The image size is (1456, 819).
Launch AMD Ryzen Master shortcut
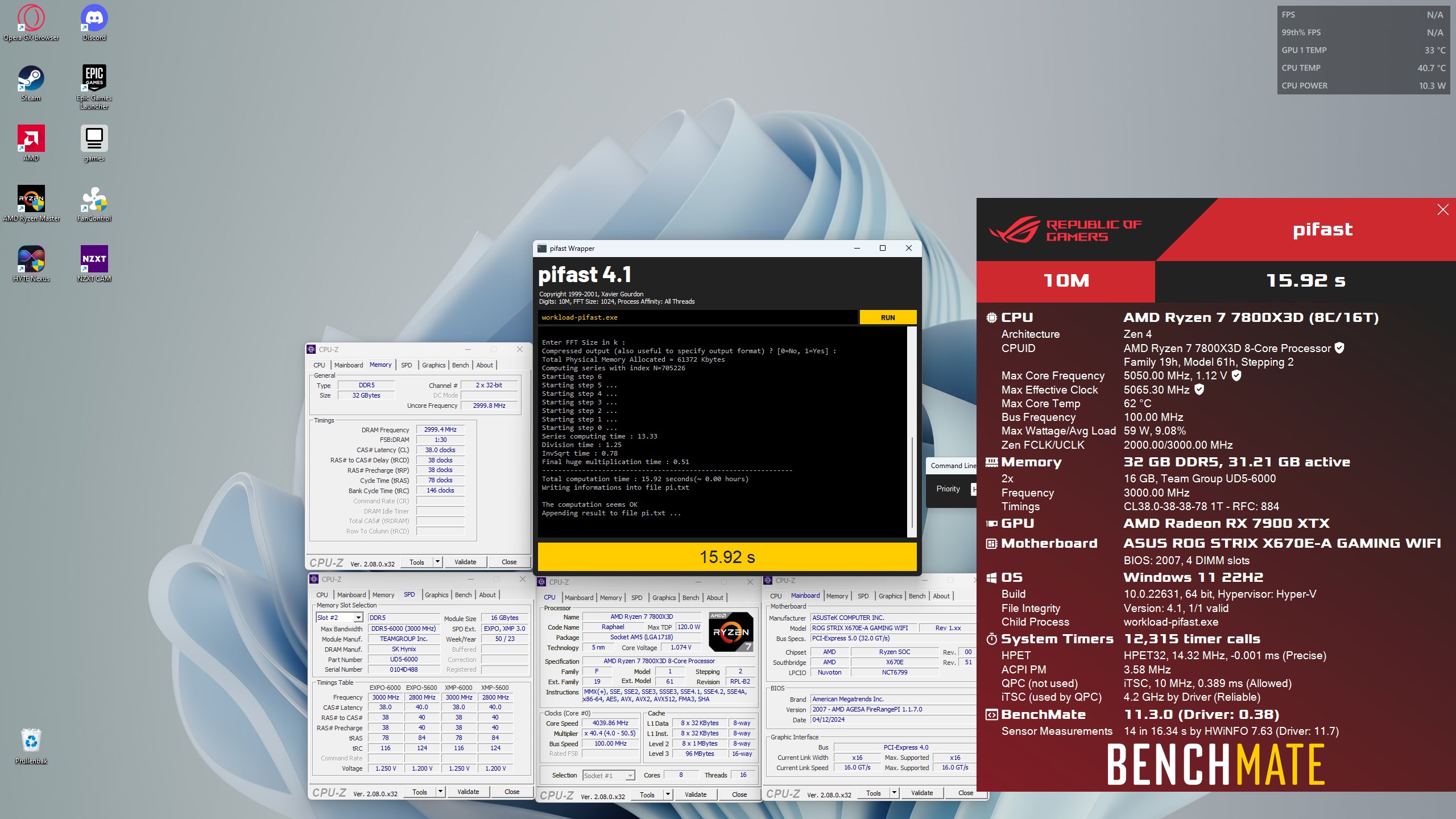click(31, 204)
